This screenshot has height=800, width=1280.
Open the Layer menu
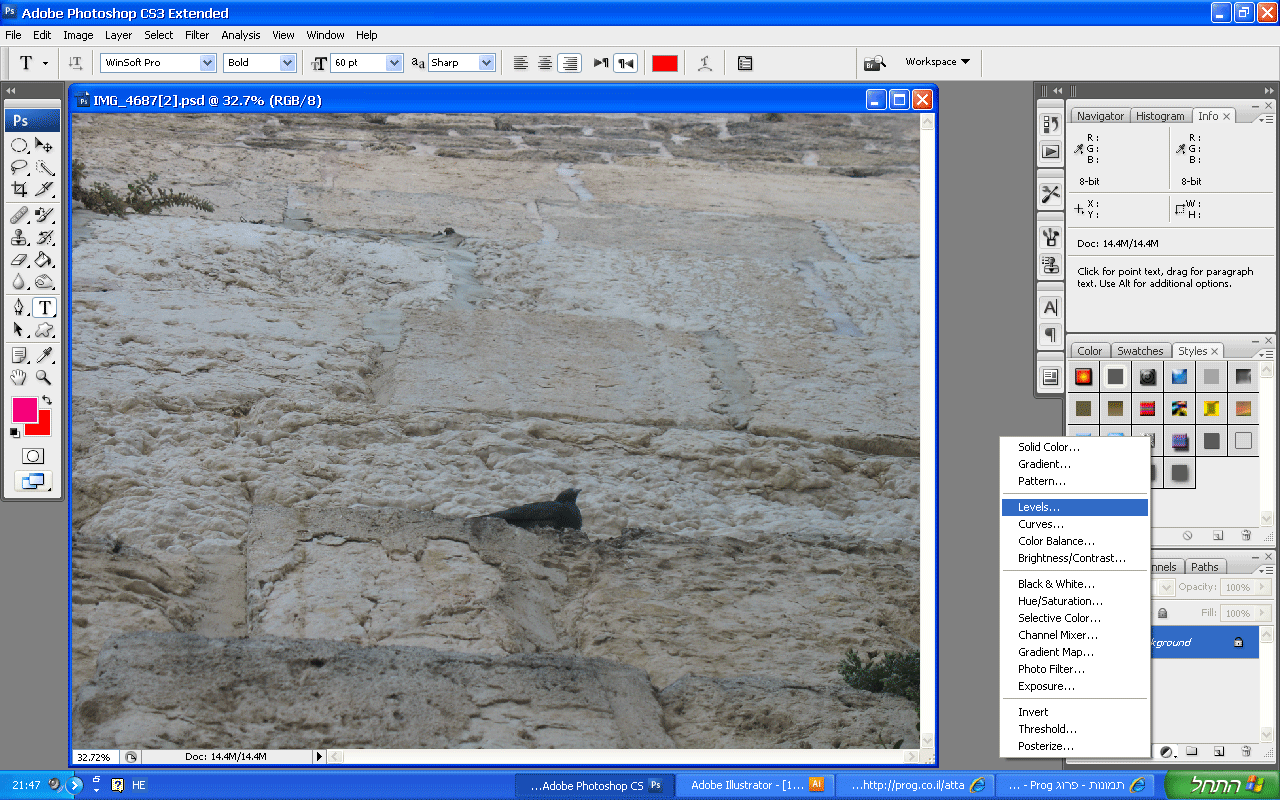[118, 35]
